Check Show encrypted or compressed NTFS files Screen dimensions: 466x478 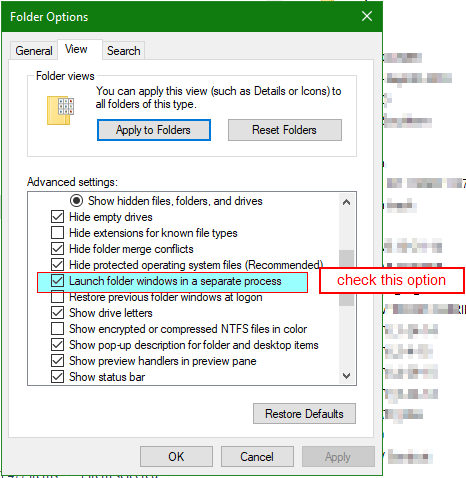(57, 329)
